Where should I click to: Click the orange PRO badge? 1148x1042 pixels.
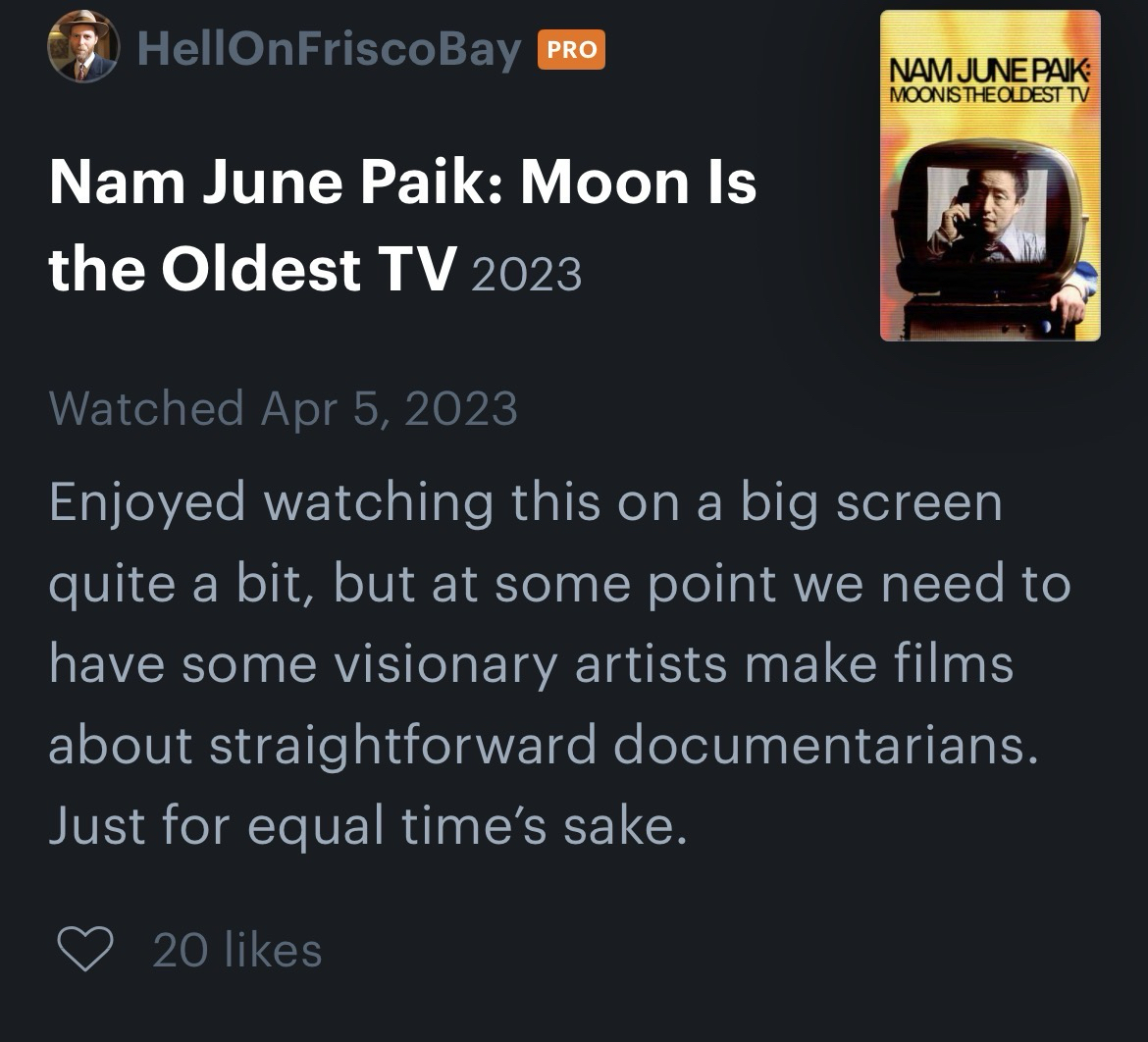point(570,50)
